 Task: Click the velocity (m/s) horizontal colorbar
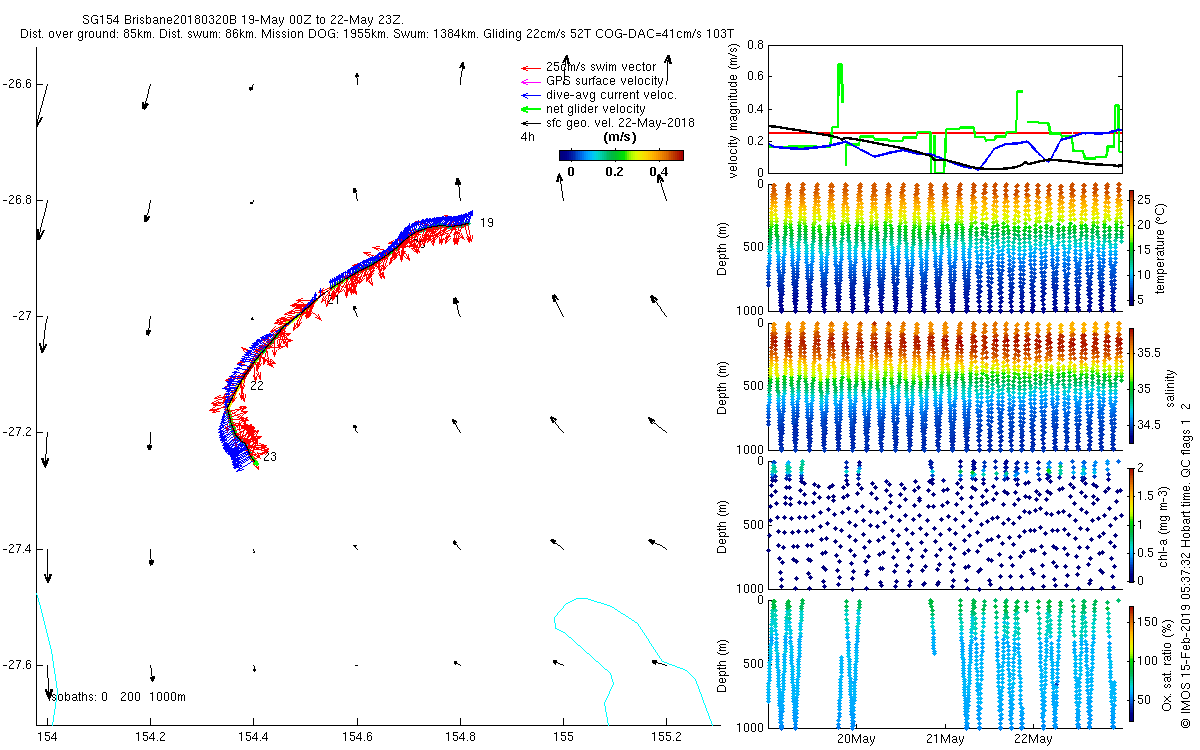coord(620,155)
